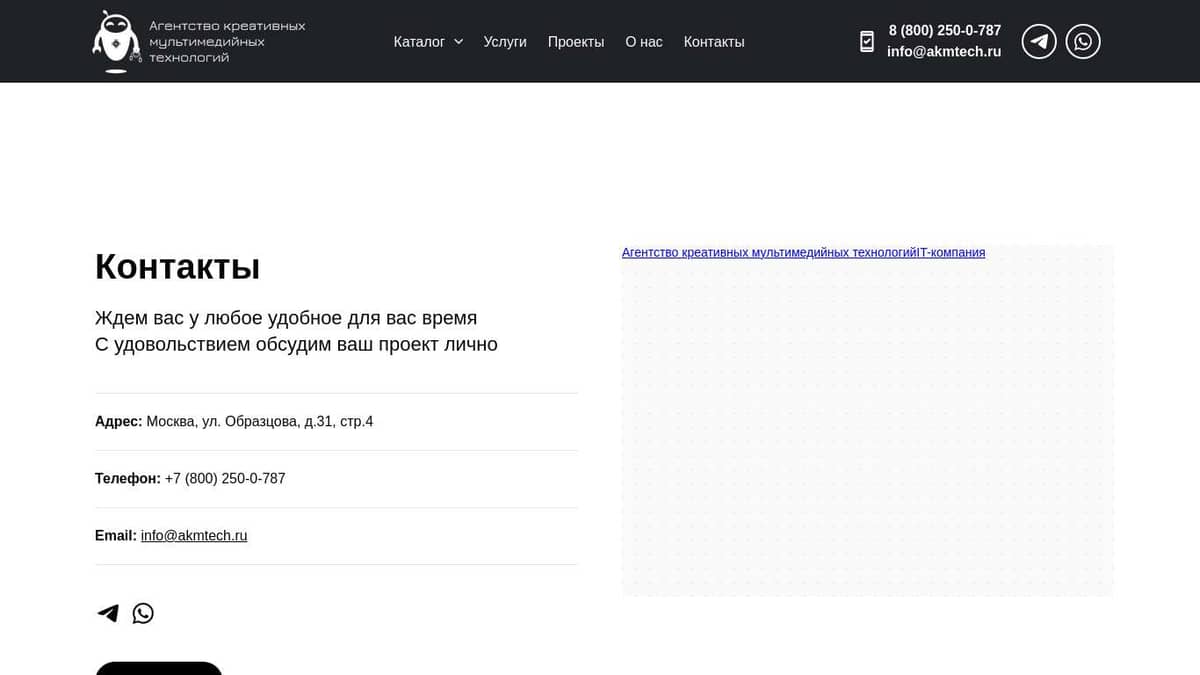Open the Каталог menu item
The image size is (1200, 675).
(x=419, y=42)
